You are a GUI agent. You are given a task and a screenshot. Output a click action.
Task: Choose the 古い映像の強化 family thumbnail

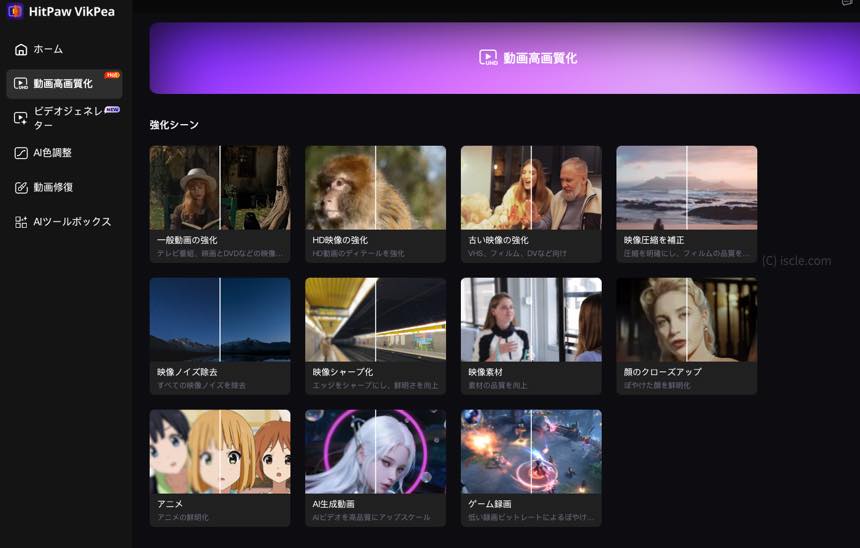(531, 188)
